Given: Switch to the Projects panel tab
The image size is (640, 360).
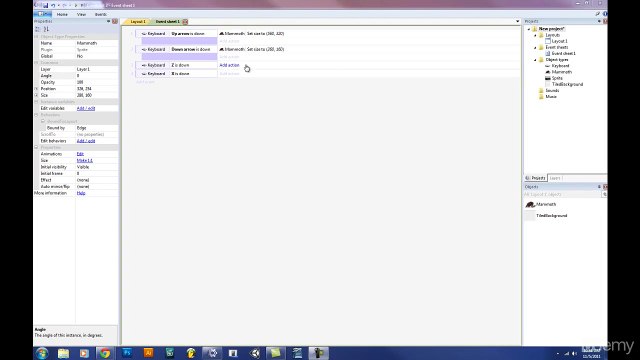Looking at the screenshot, I should (x=536, y=178).
